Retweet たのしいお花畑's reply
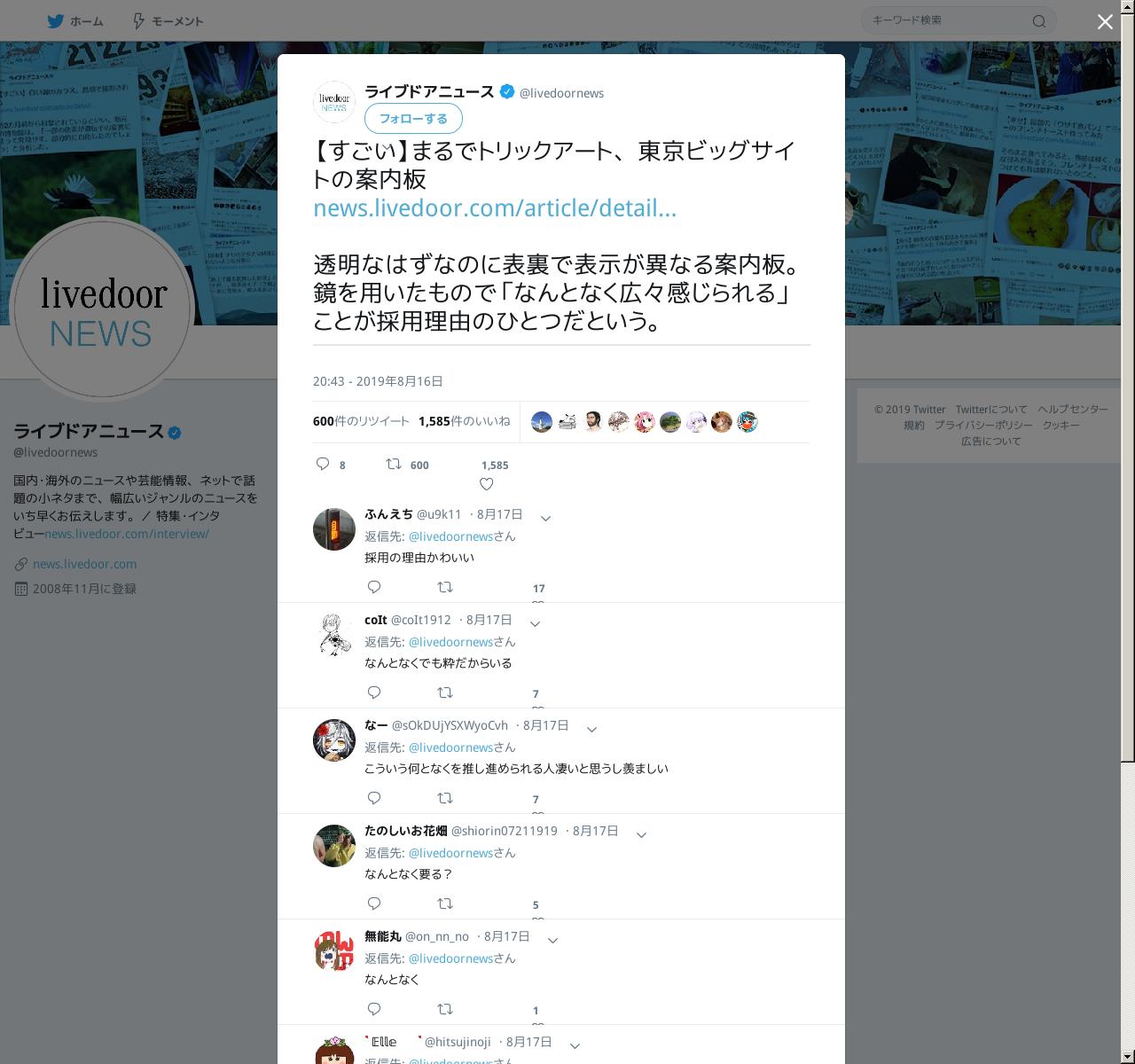This screenshot has width=1135, height=1064. 445,904
